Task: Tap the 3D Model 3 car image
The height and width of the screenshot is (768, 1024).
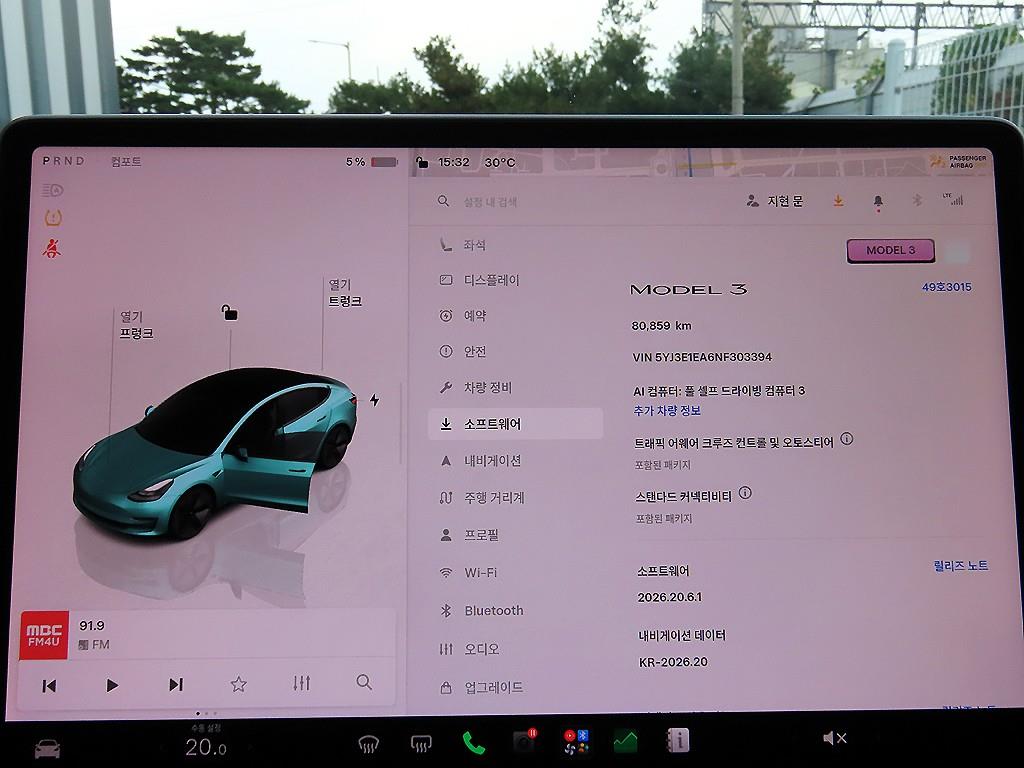Action: (x=216, y=454)
